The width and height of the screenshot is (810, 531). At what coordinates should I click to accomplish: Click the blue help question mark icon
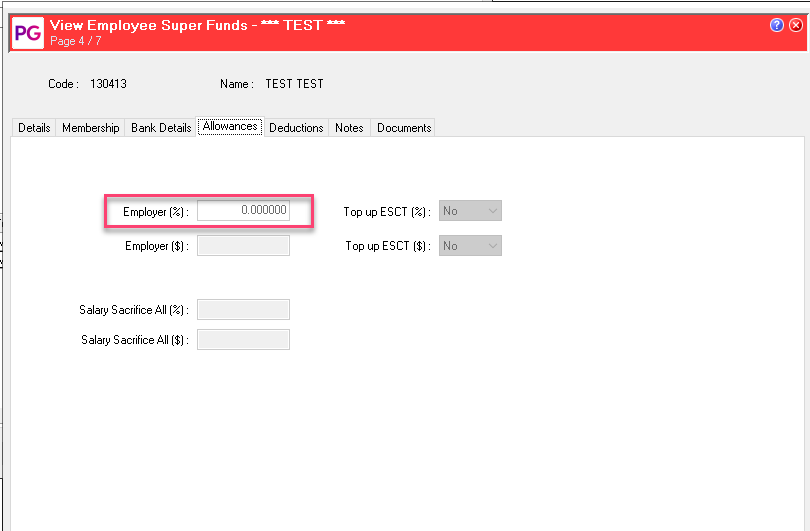(x=777, y=26)
